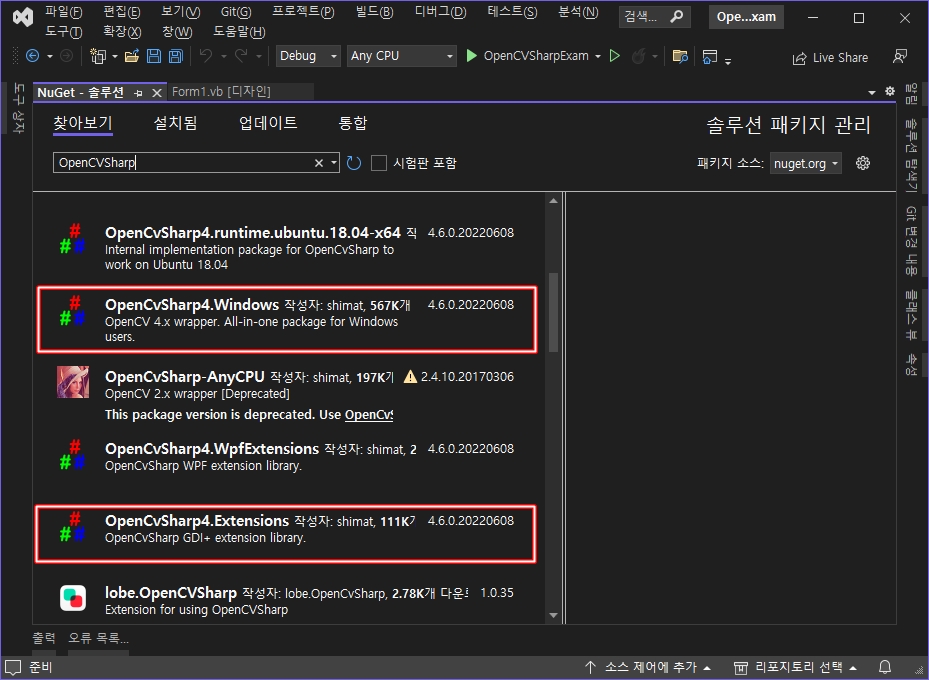Switch to the 설치됨 tab

175,123
